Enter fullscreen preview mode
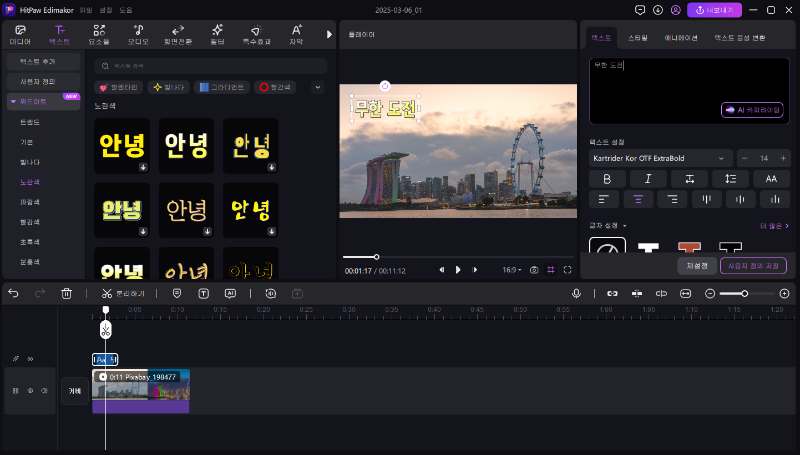The height and width of the screenshot is (455, 800). coord(567,270)
